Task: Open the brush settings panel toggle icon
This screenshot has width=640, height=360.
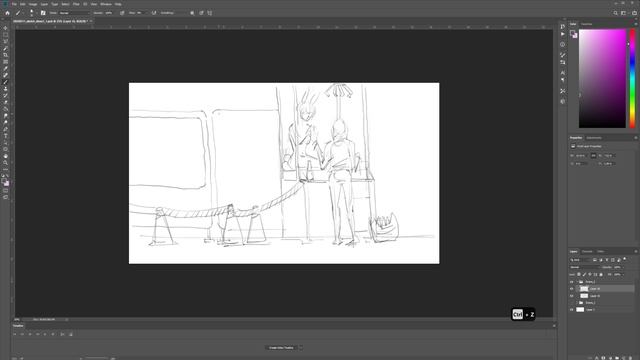Action: tap(43, 13)
